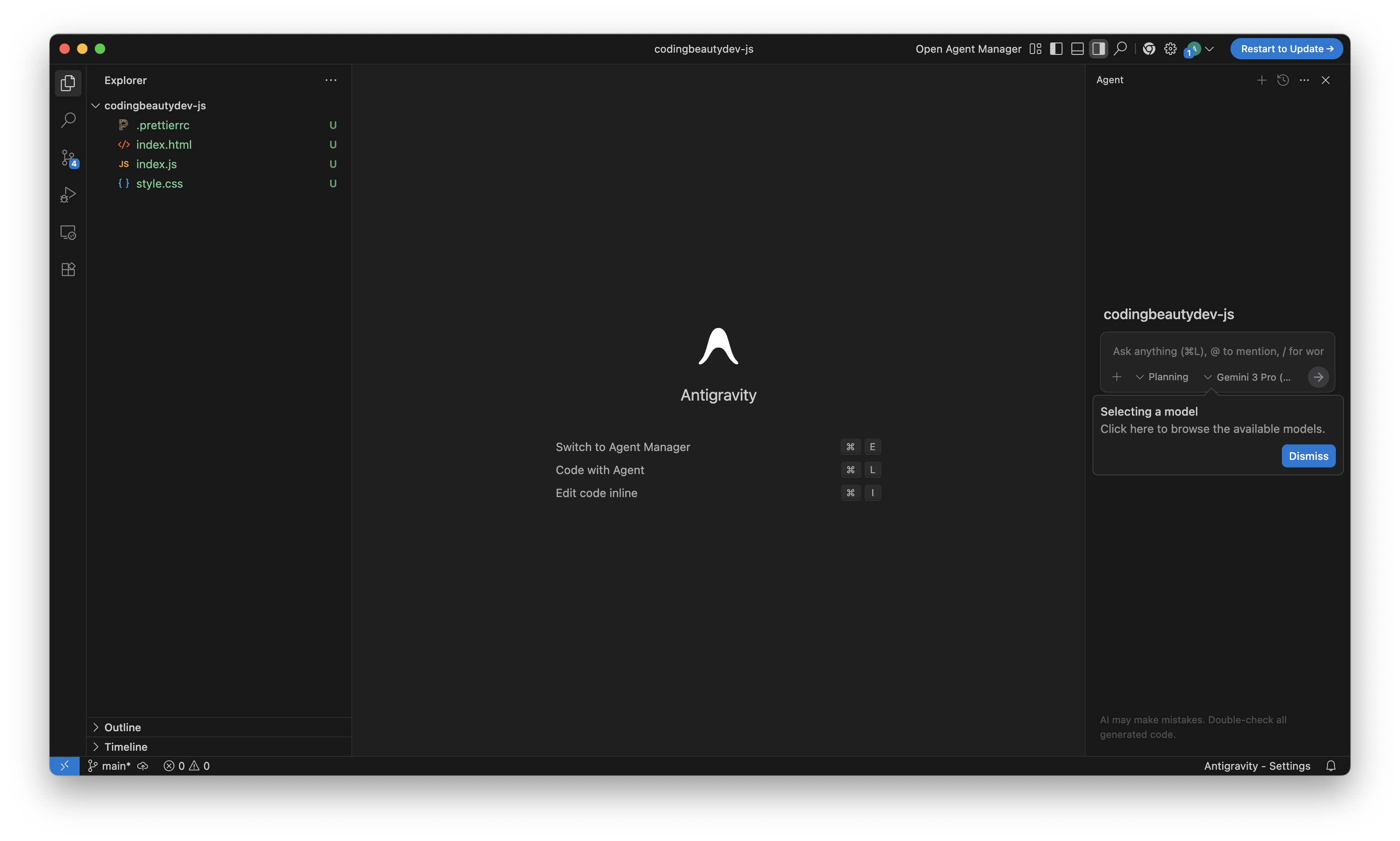
Task: Open the Planning mode dropdown
Action: point(1162,377)
